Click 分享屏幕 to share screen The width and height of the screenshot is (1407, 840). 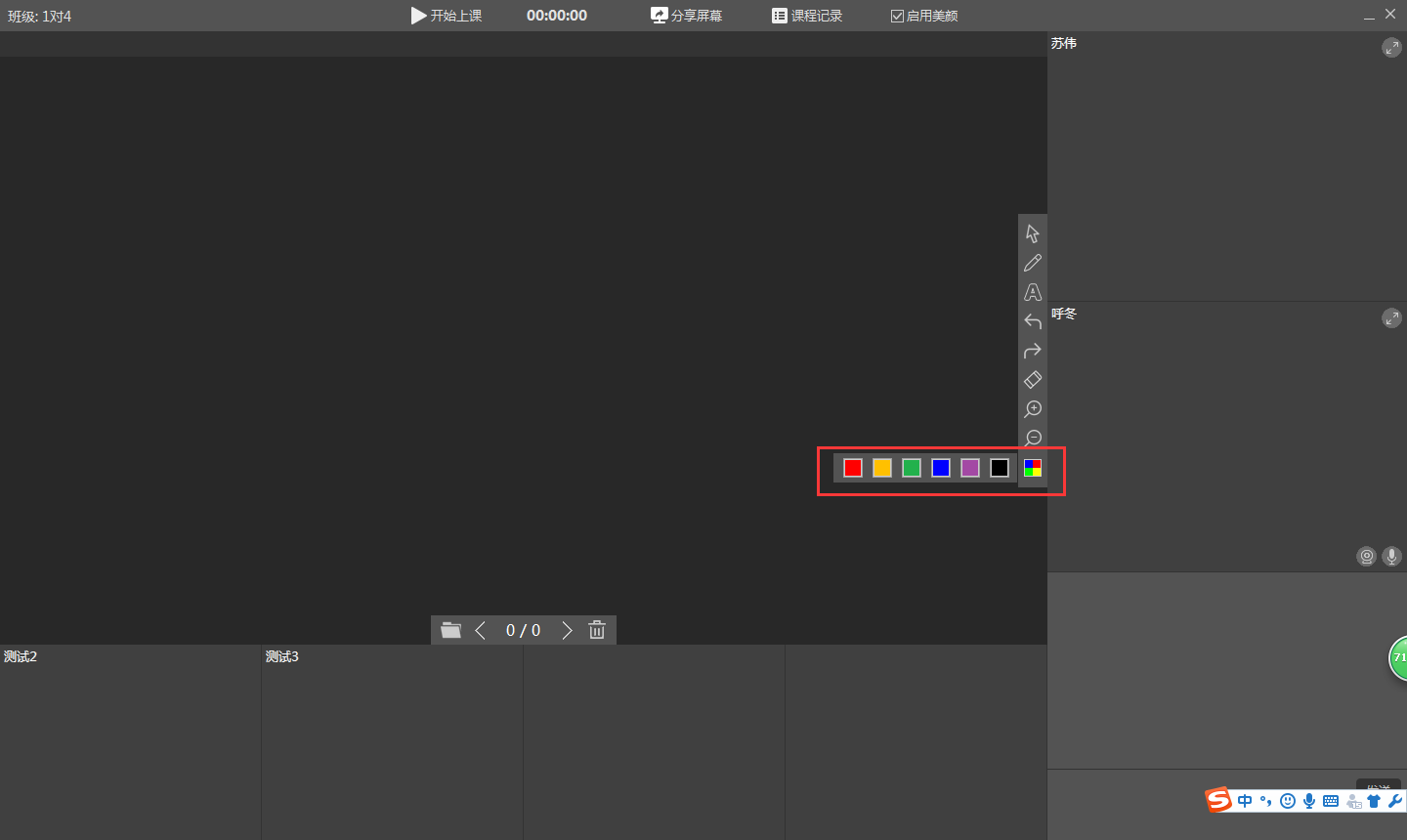687,16
